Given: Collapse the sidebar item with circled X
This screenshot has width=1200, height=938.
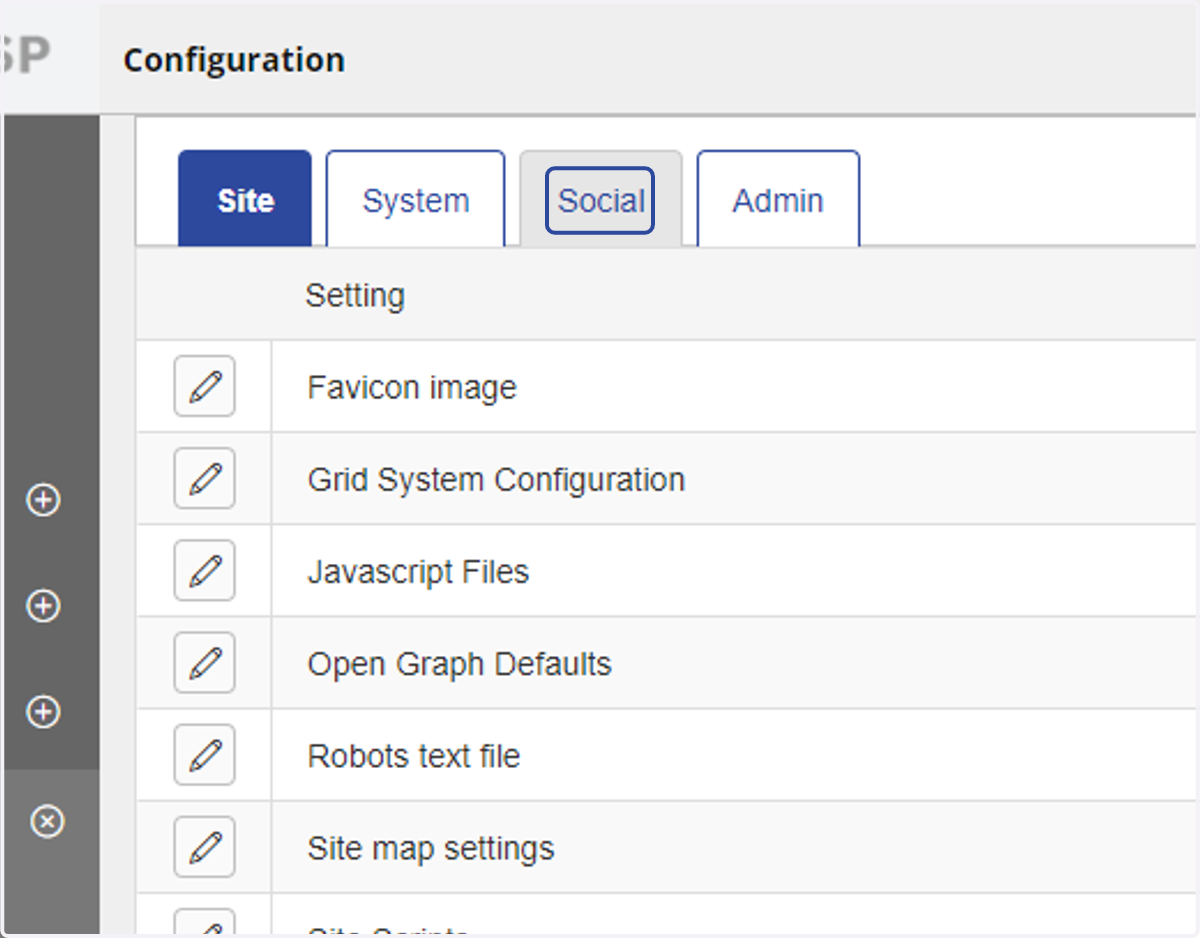Looking at the screenshot, I should pos(47,822).
